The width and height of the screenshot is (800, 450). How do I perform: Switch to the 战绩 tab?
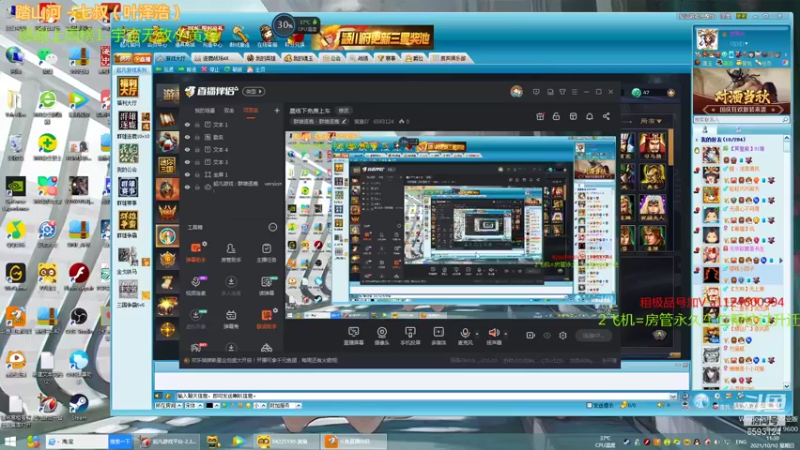pos(359,58)
